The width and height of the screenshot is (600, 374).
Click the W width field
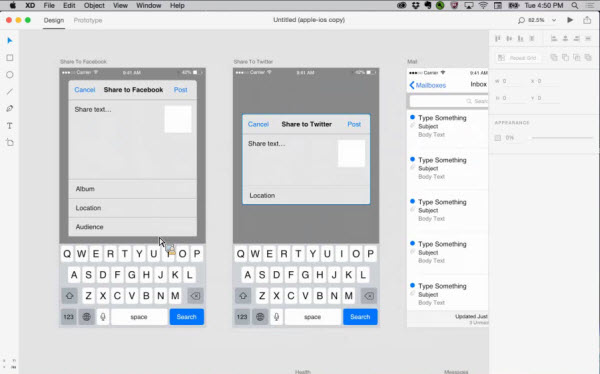coord(512,81)
